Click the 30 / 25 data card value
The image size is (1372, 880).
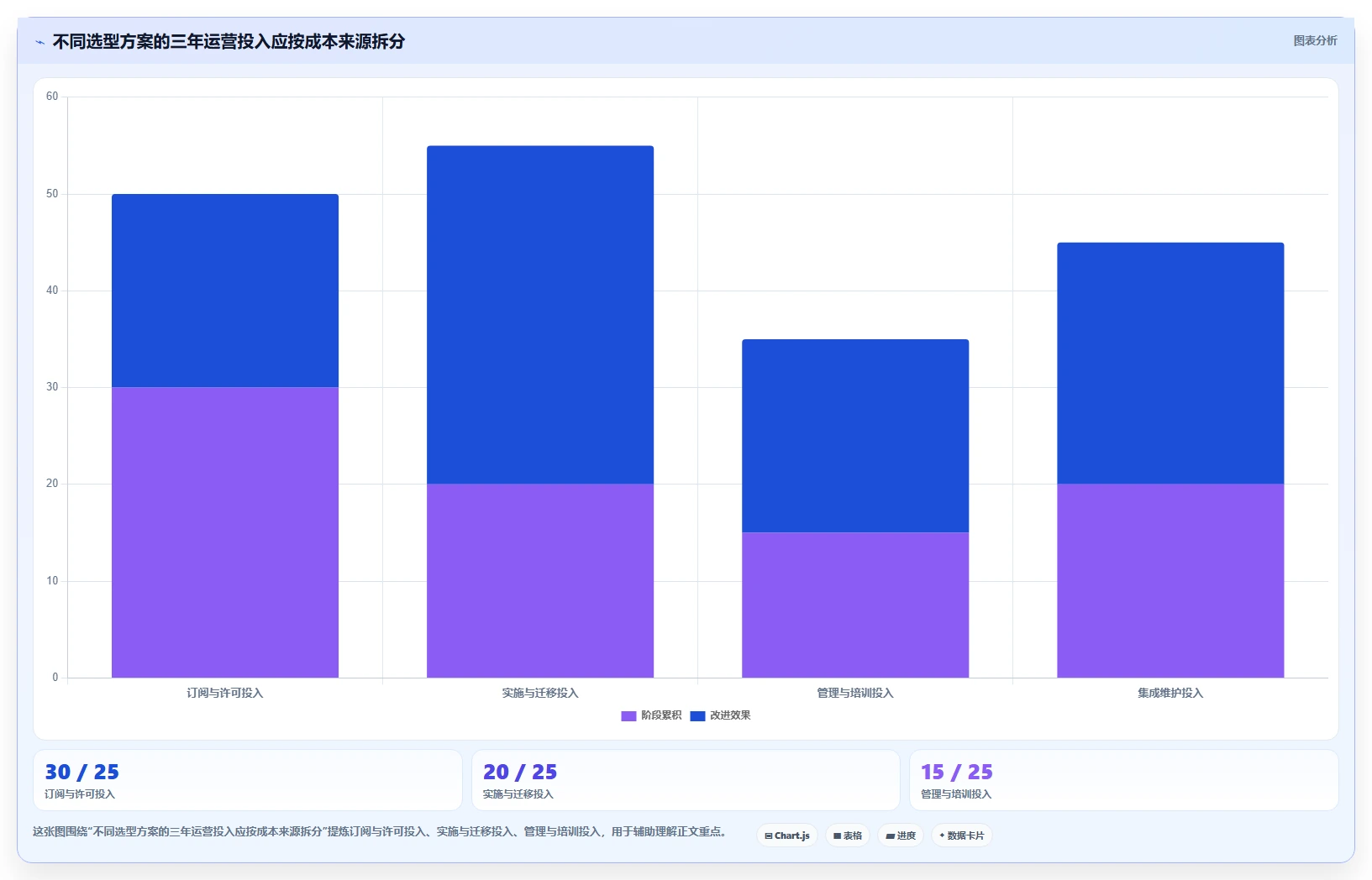82,772
